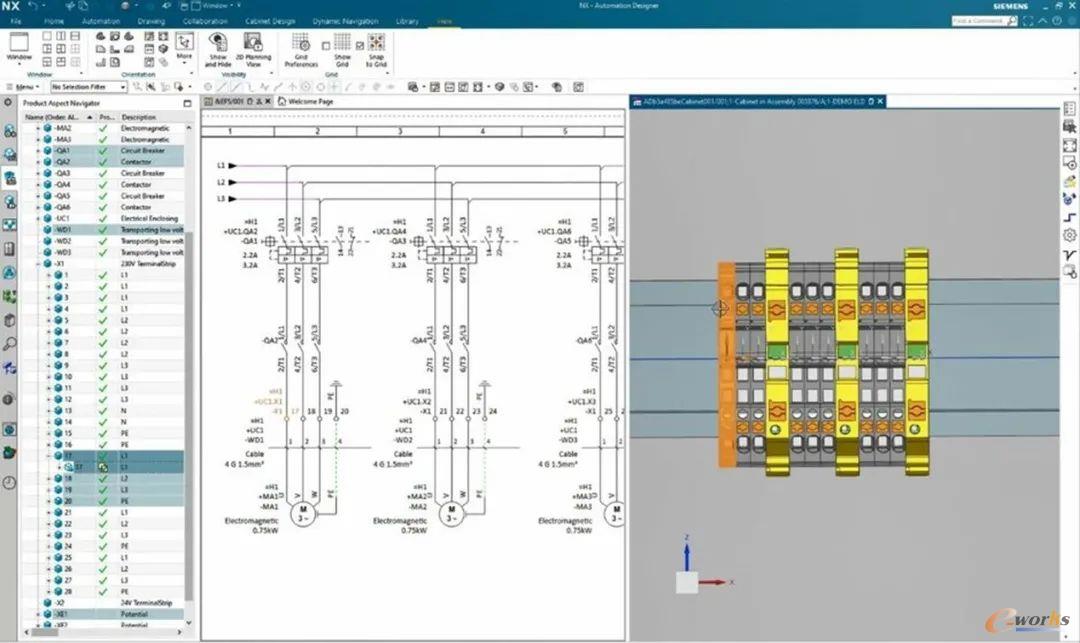Open Grid Preferences
The image size is (1080, 643).
click(x=301, y=50)
